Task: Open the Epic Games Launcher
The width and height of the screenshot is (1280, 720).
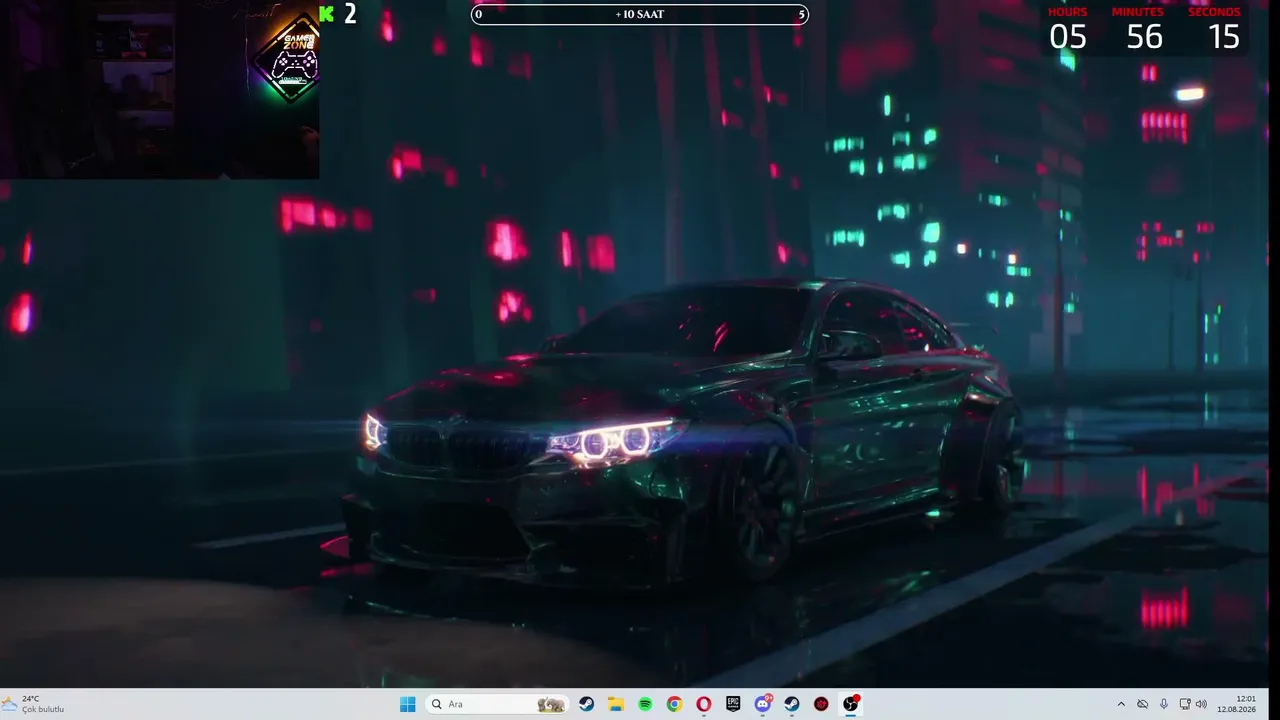Action: 733,704
